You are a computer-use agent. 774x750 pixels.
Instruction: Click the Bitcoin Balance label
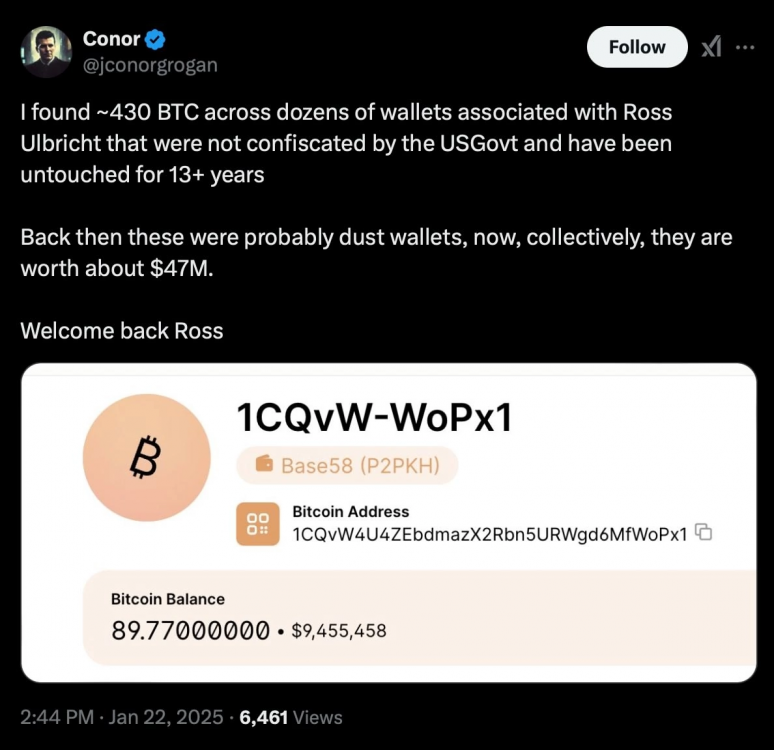click(x=167, y=599)
